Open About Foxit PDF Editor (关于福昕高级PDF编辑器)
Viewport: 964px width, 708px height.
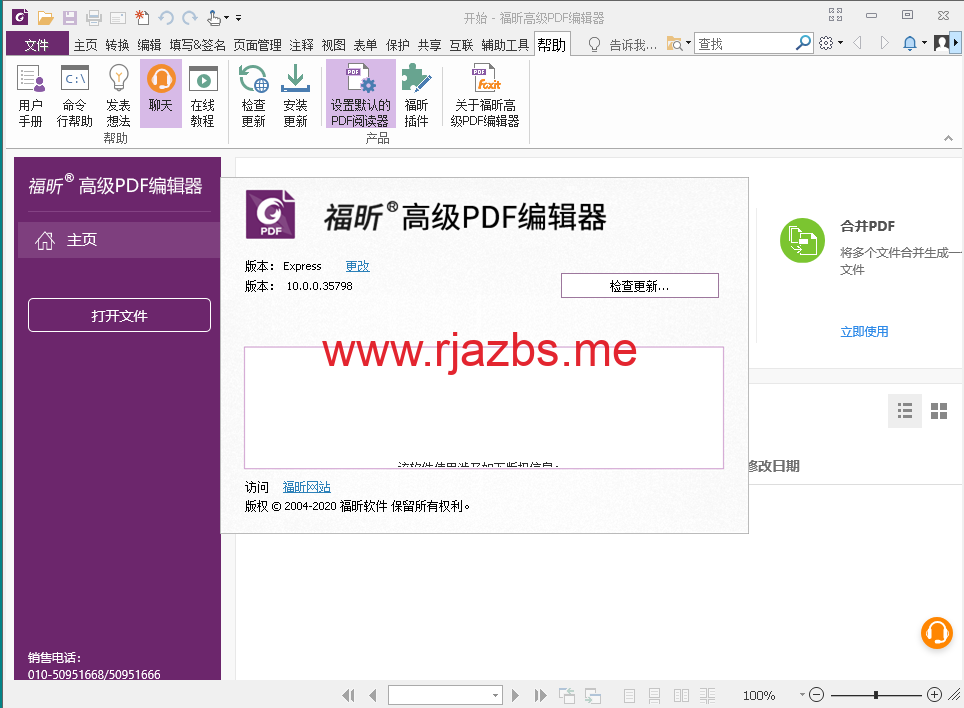pos(485,95)
